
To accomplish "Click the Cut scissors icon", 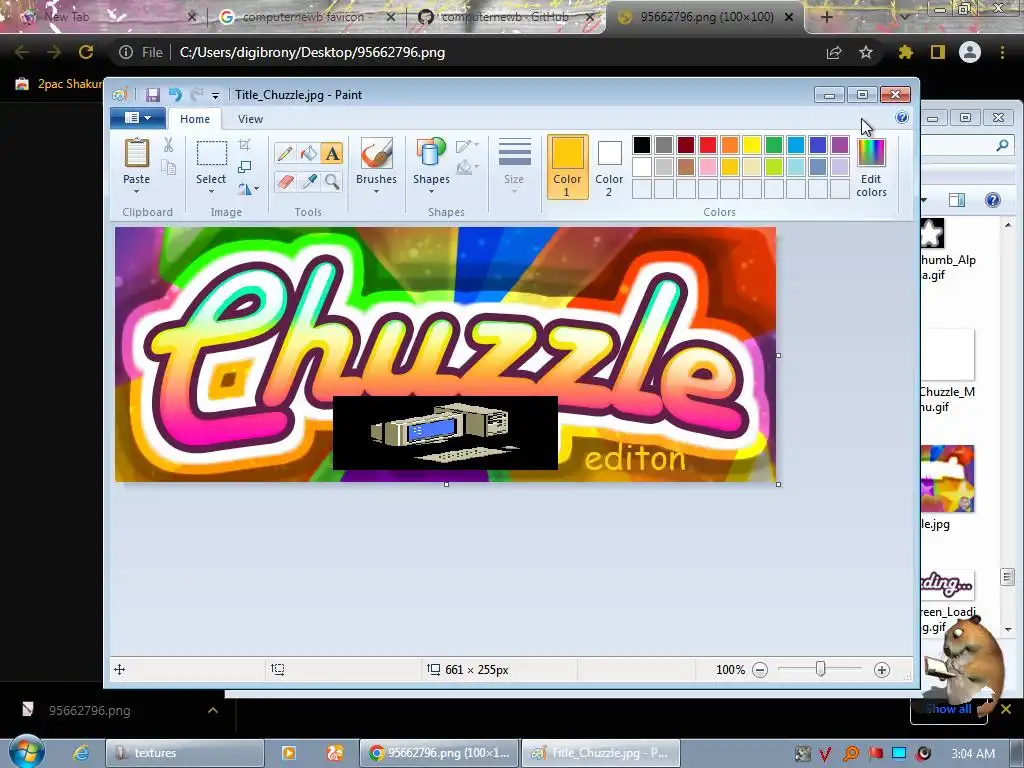I will (168, 145).
